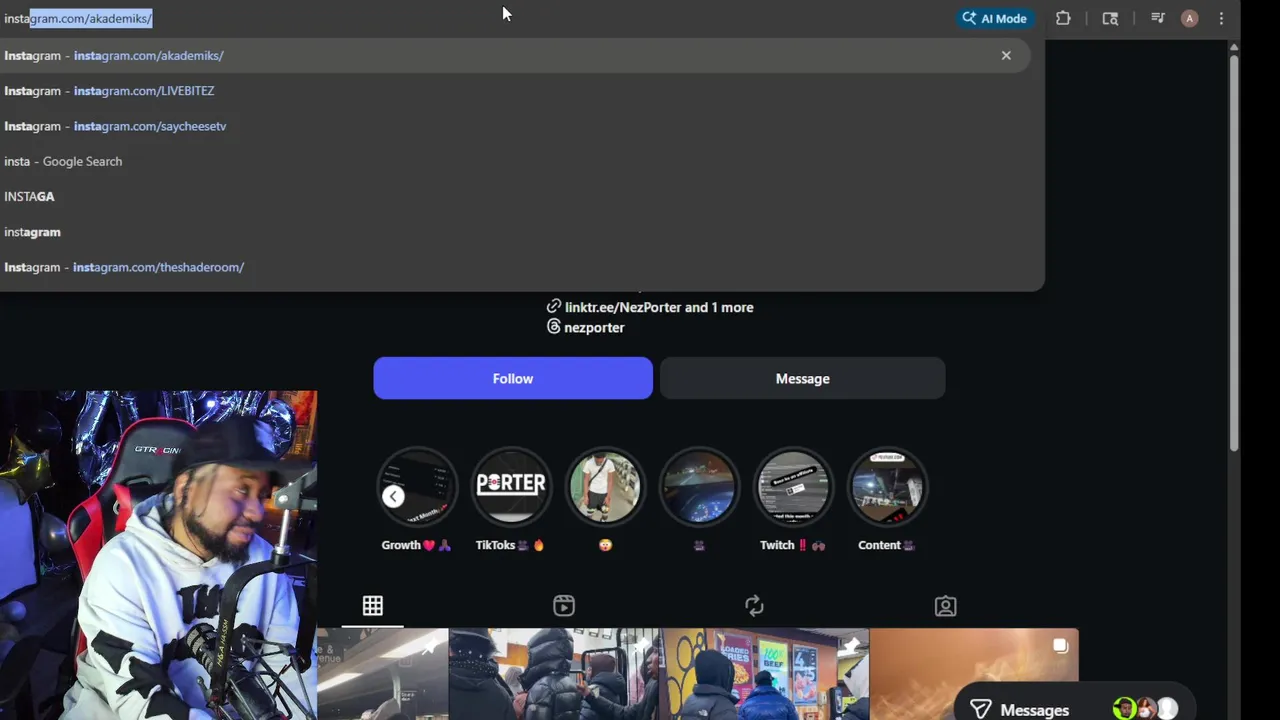Open the Chrome three-dot menu
The width and height of the screenshot is (1280, 720).
(x=1221, y=18)
